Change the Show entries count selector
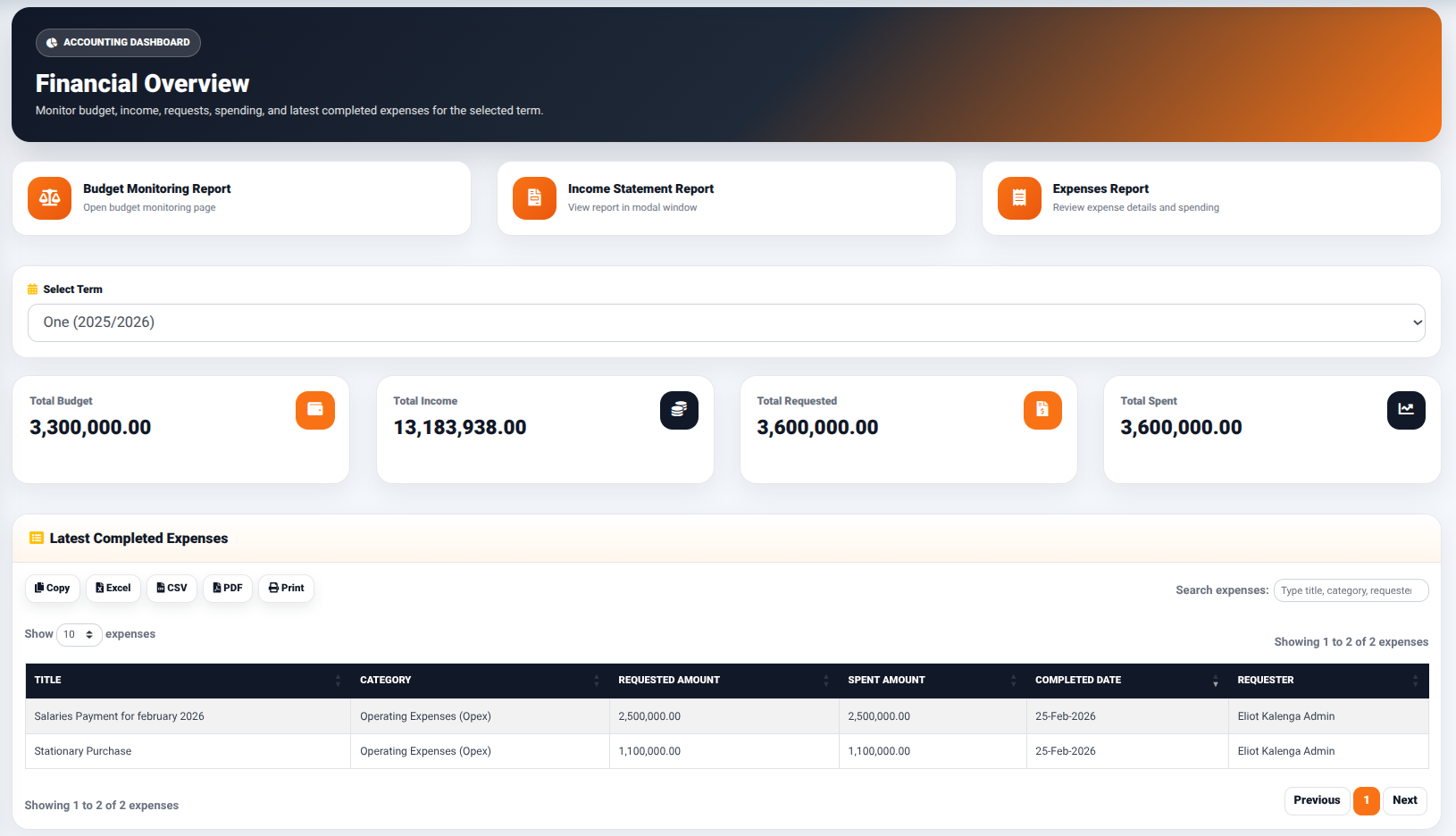The image size is (1456, 836). (x=79, y=634)
